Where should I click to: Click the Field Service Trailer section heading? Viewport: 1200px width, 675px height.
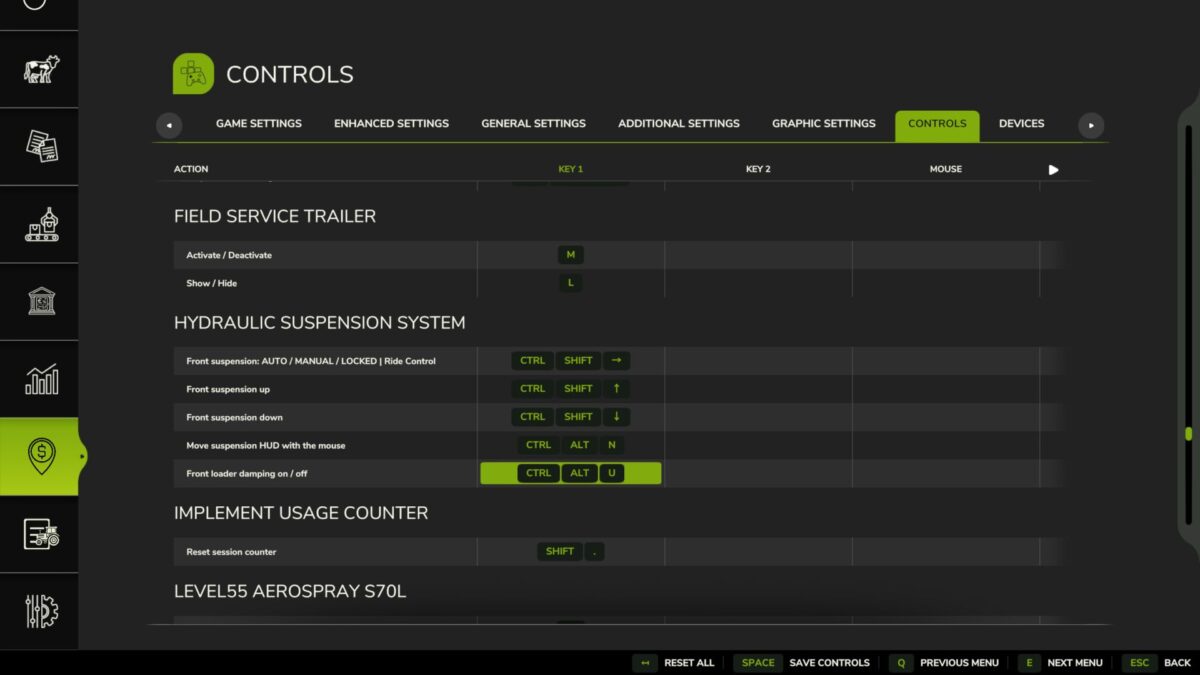[275, 216]
